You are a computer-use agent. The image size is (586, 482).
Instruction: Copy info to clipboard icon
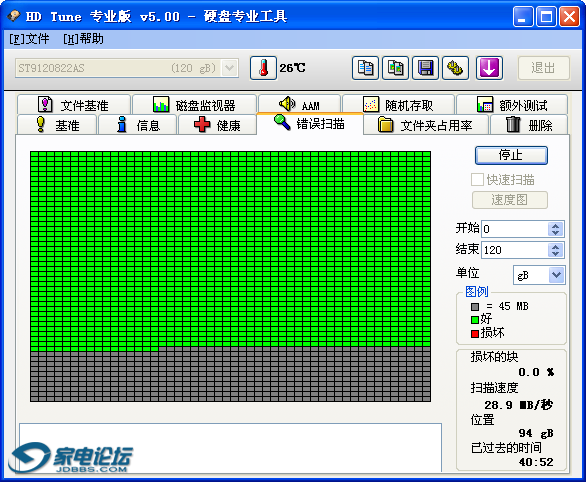pos(365,68)
